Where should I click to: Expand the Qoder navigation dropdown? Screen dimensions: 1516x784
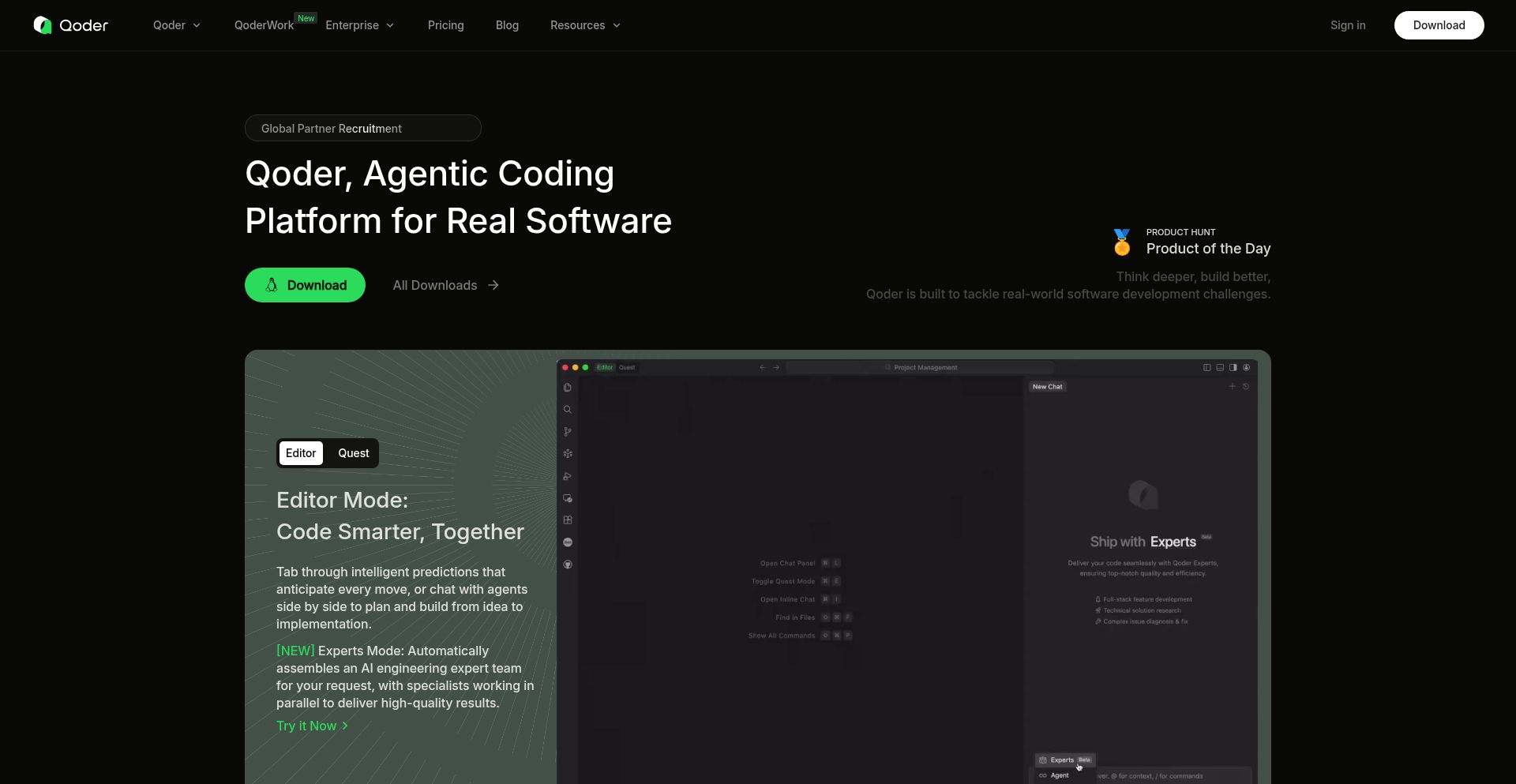coord(177,25)
